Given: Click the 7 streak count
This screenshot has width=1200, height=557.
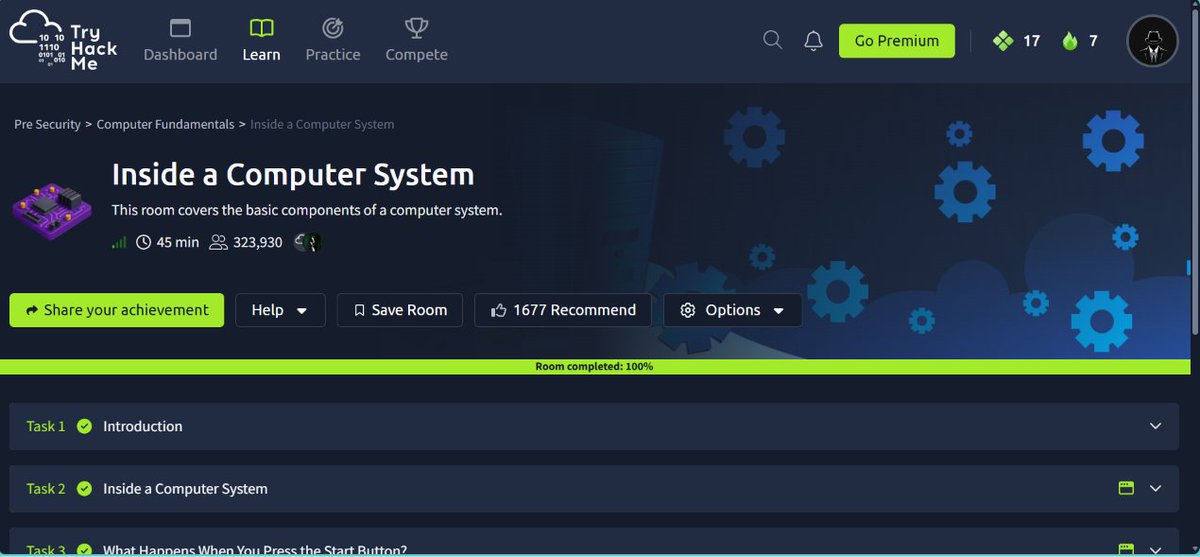Looking at the screenshot, I should 1093,41.
